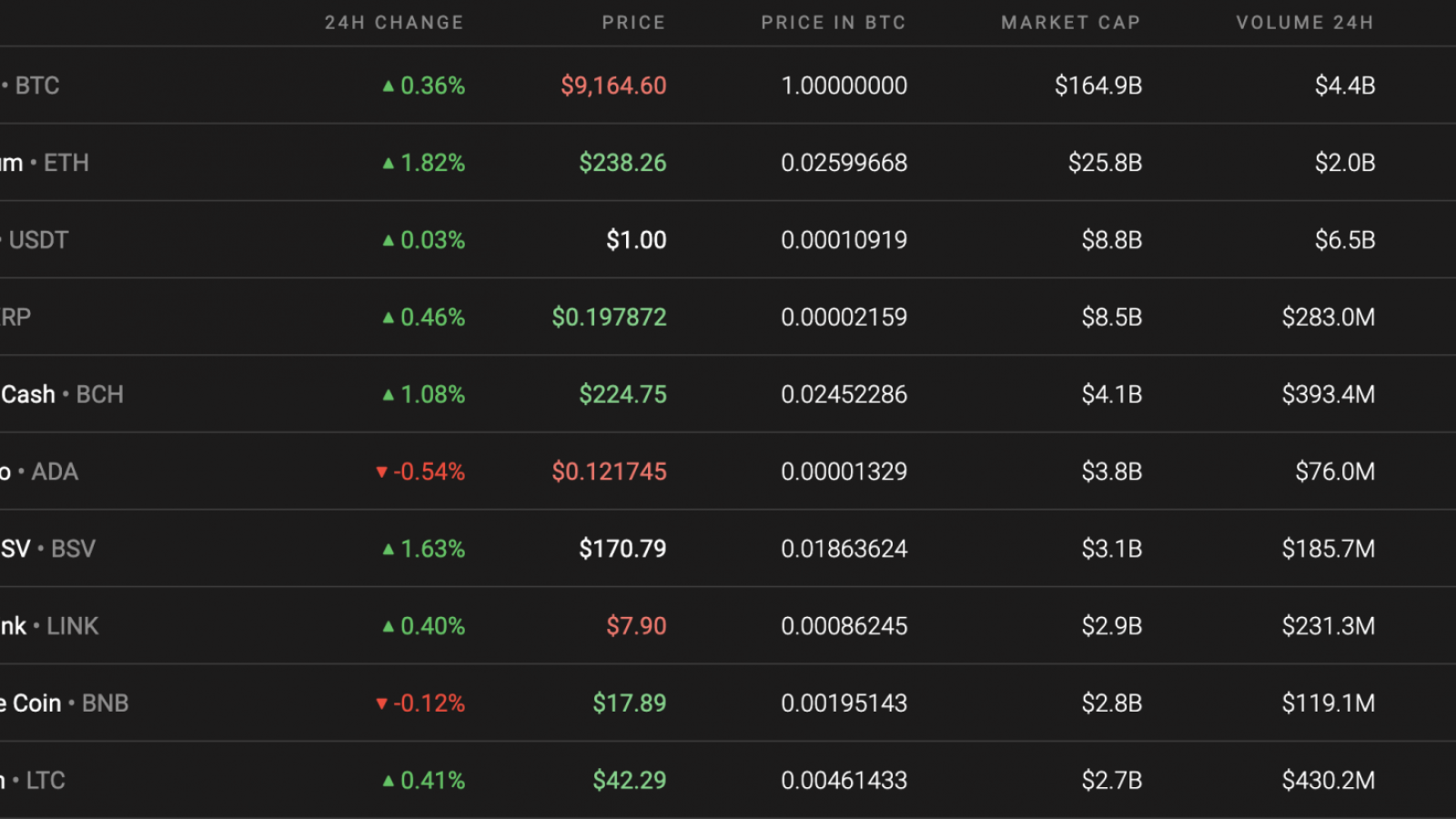
Task: Click the 0.46% change value
Action: point(424,318)
